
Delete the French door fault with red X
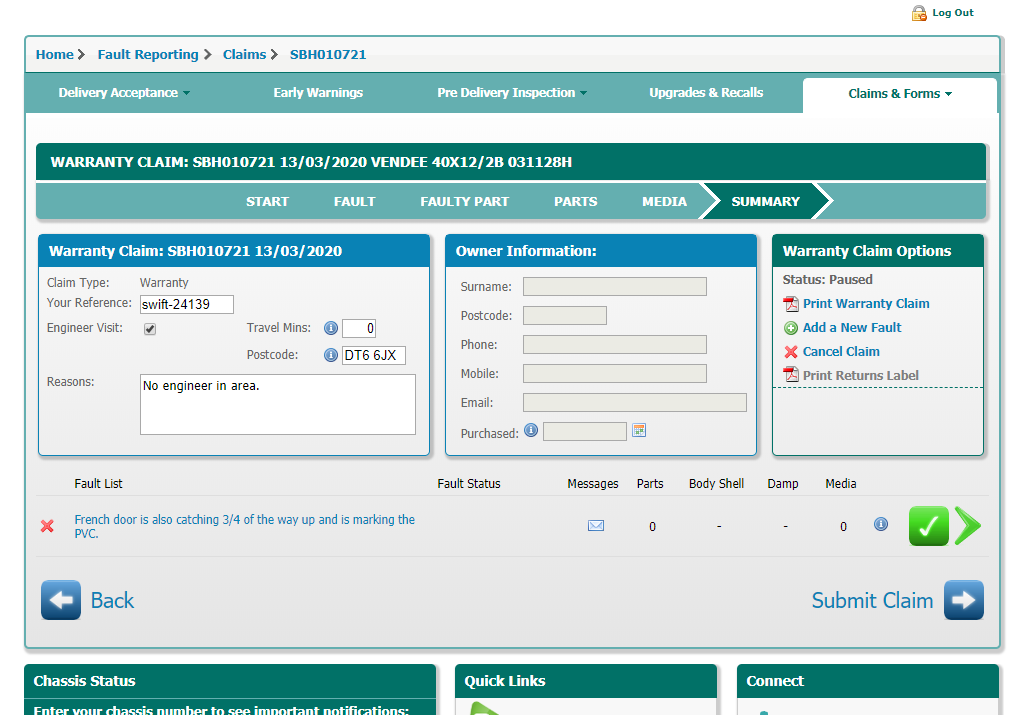tap(47, 526)
